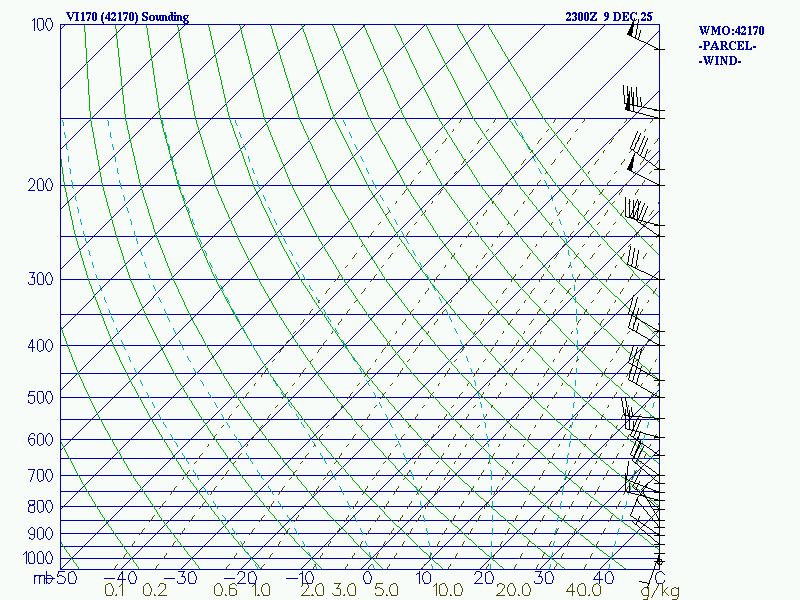Screen dimensions: 800x600
Task: Click the 800 pressure axis label
Action: pos(41,507)
